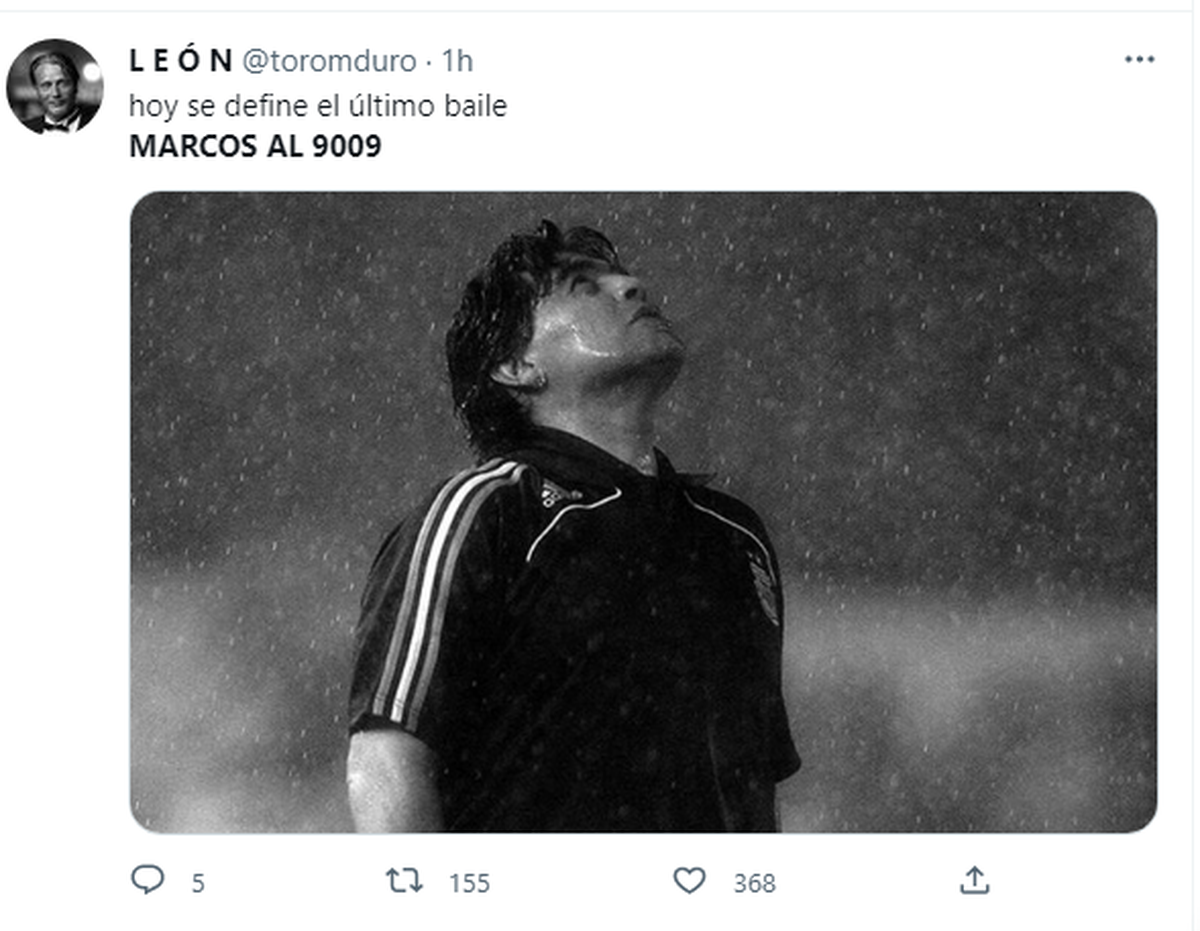1200x931 pixels.
Task: Open the @toromduro profile handle
Action: pos(329,61)
